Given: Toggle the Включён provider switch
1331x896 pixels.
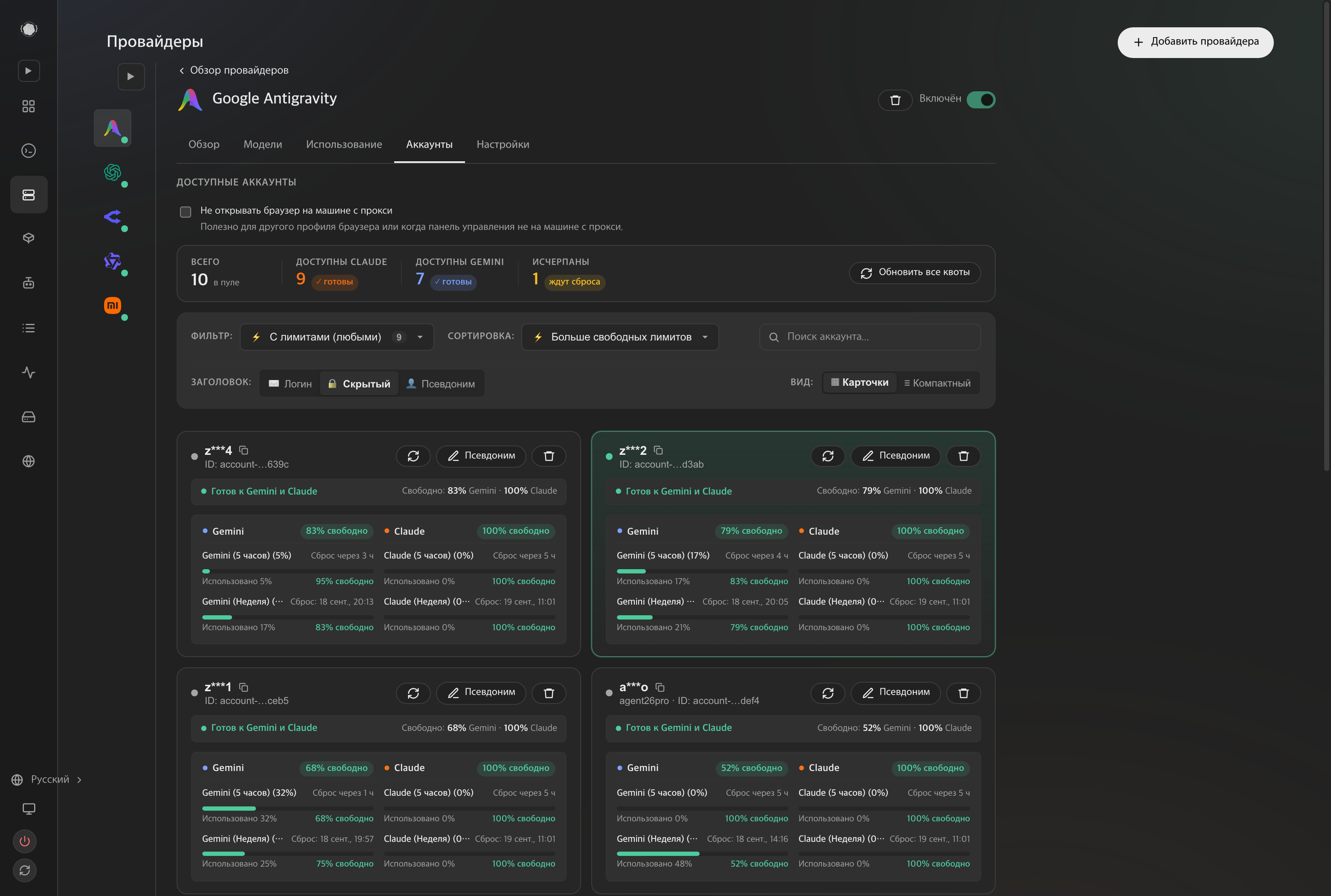Looking at the screenshot, I should [981, 99].
